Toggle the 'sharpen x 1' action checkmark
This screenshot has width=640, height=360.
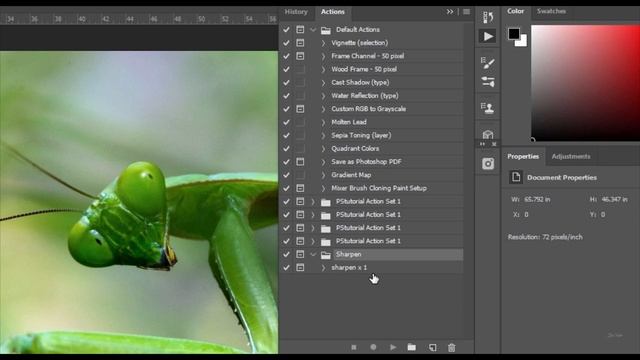pyautogui.click(x=286, y=268)
